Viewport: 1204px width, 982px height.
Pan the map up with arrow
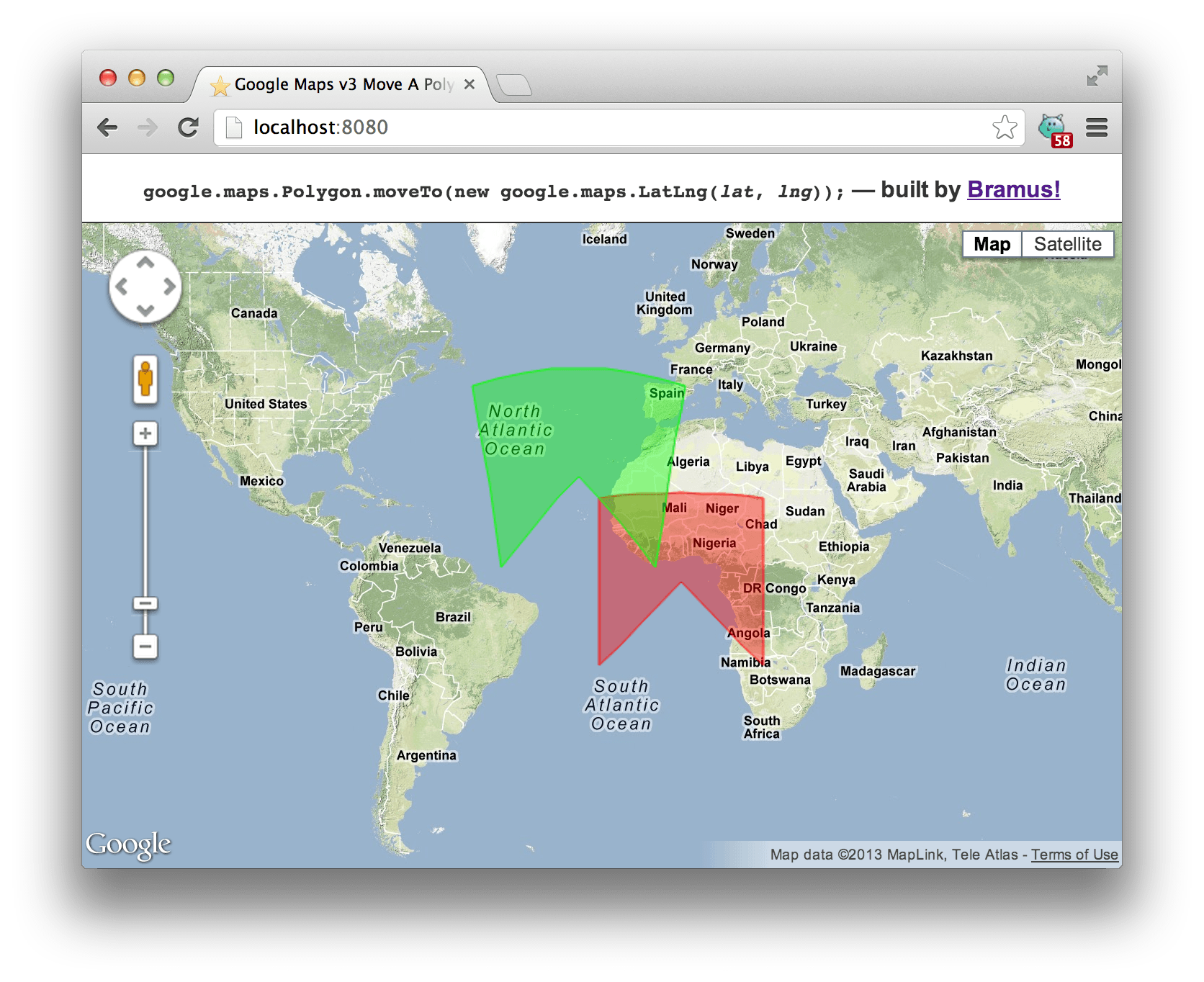point(145,263)
